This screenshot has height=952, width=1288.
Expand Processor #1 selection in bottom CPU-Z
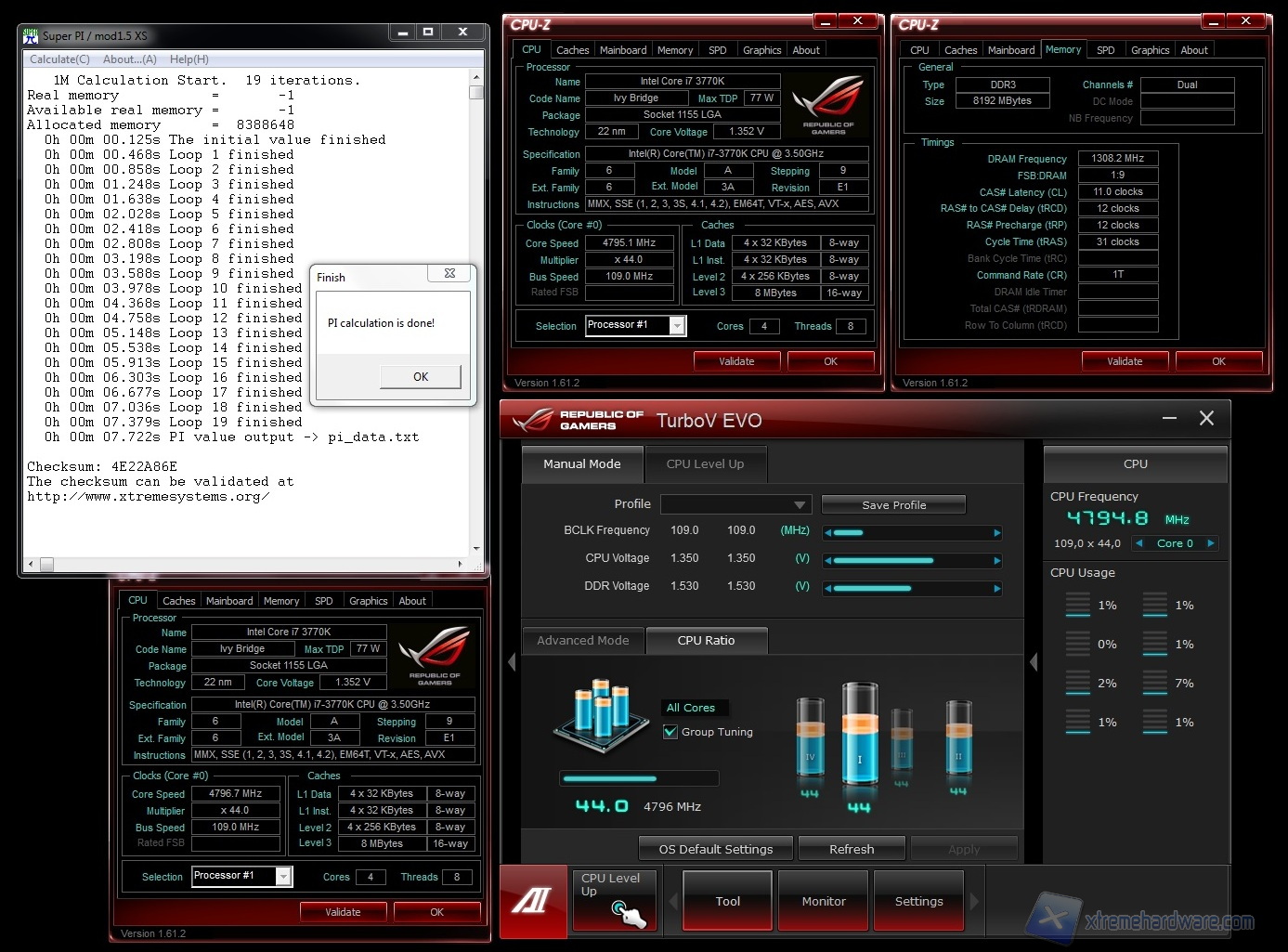pyautogui.click(x=283, y=876)
